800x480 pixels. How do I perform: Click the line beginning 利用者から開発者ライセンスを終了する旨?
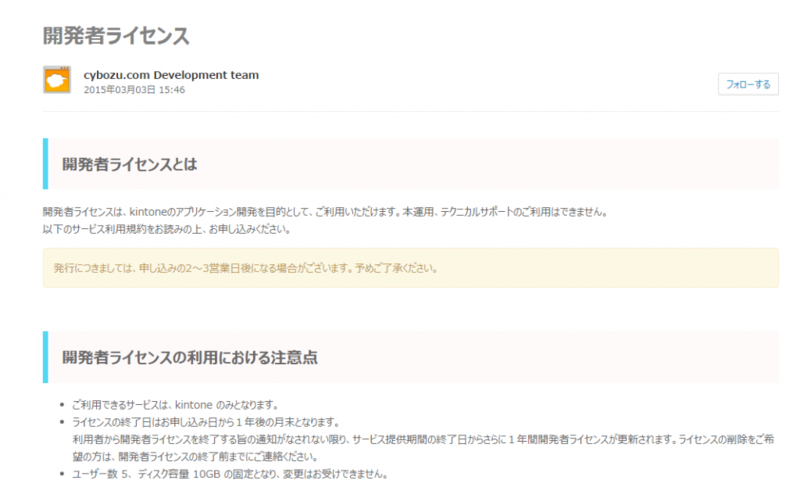(423, 439)
